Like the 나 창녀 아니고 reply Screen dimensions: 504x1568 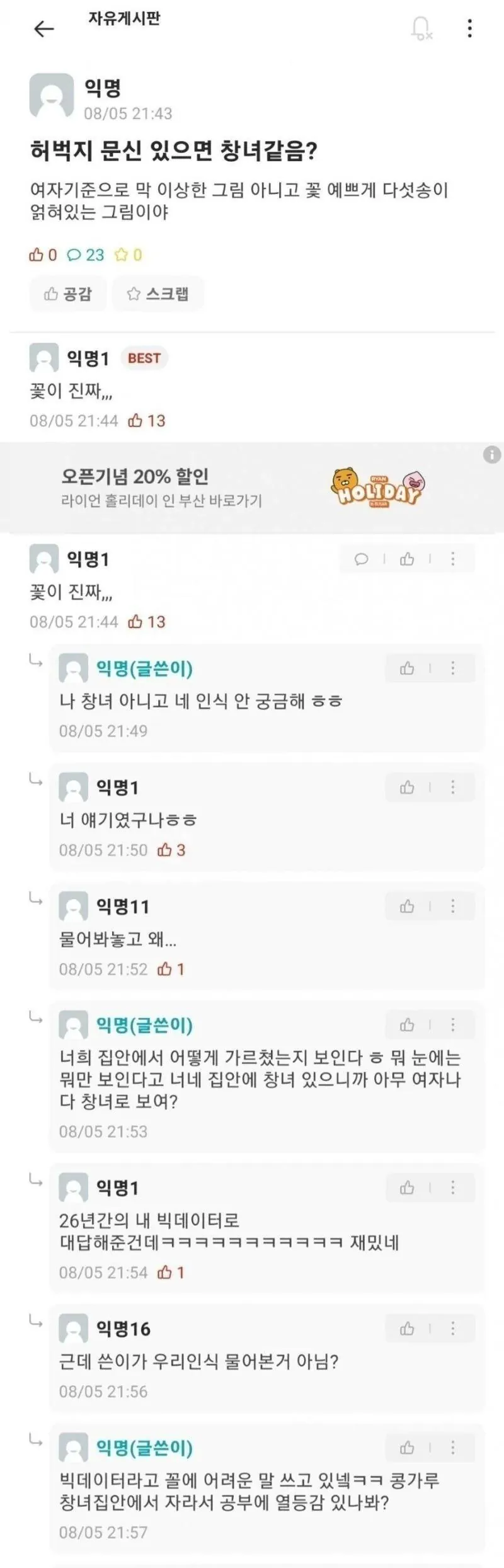[407, 668]
